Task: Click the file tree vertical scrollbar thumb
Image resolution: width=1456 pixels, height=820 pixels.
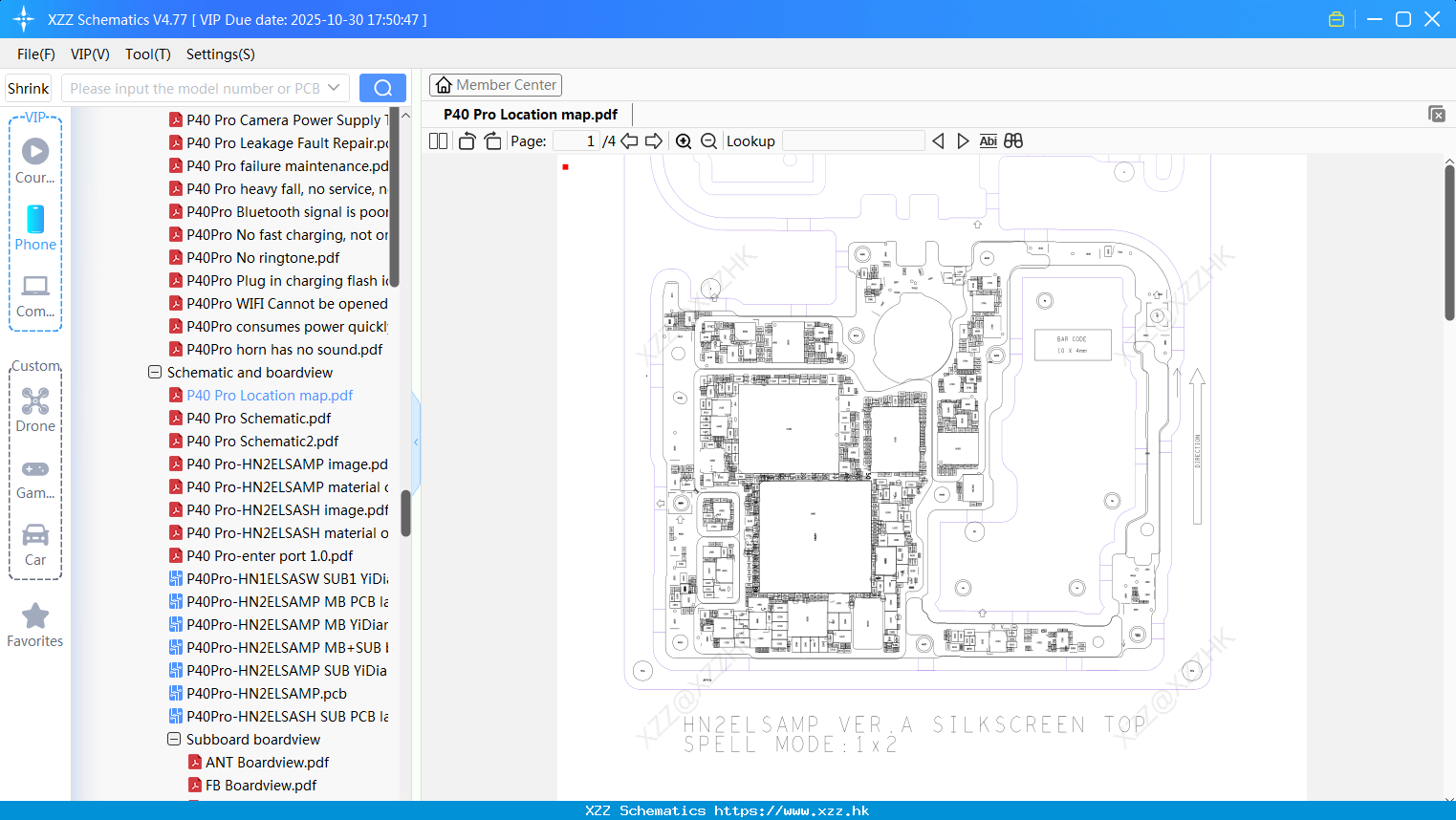Action: (x=405, y=513)
